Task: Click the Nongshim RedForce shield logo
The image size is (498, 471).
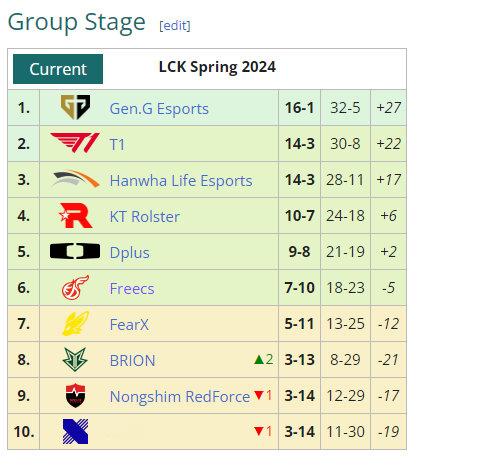Action: 75,395
